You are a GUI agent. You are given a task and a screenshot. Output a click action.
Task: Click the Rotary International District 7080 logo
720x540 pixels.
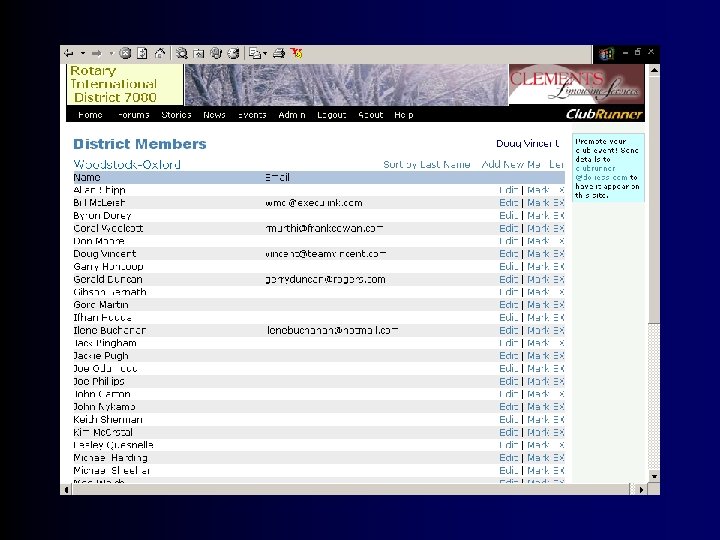125,84
